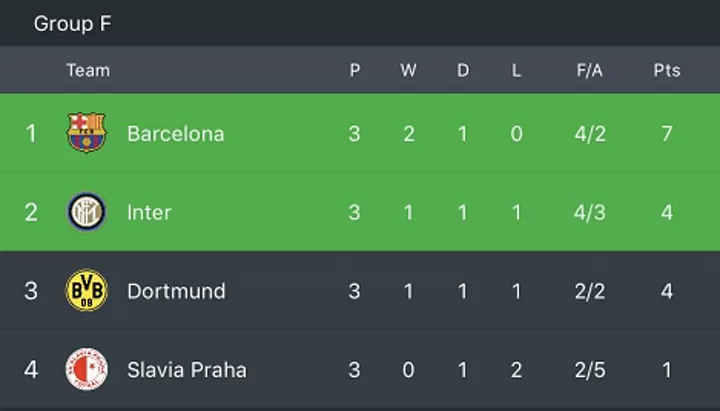Click Dortmund's rank number 3
The height and width of the screenshot is (411, 720).
pos(31,291)
